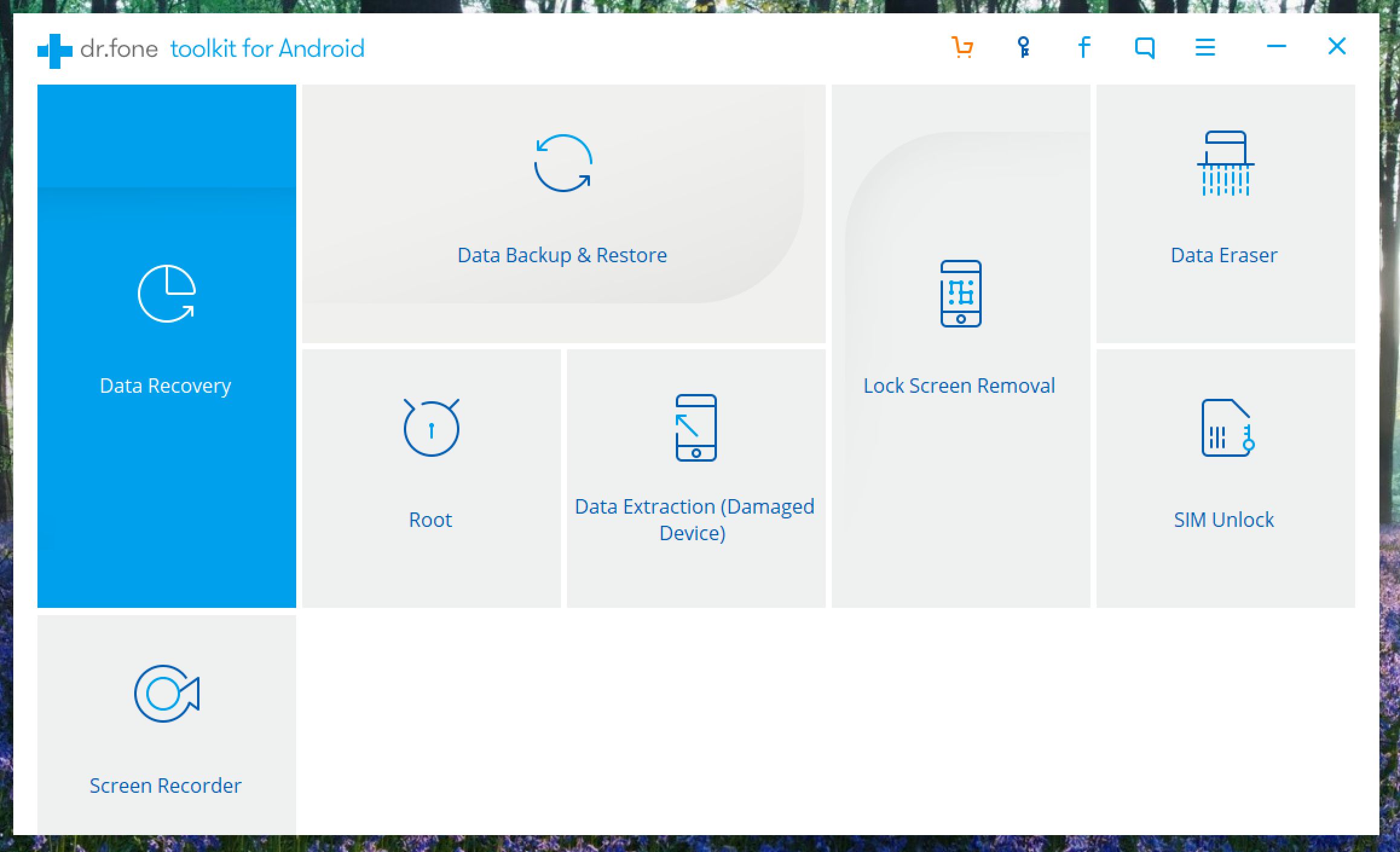Click the Lock Screen Removal phone icon
Viewport: 1400px width, 852px height.
[961, 294]
